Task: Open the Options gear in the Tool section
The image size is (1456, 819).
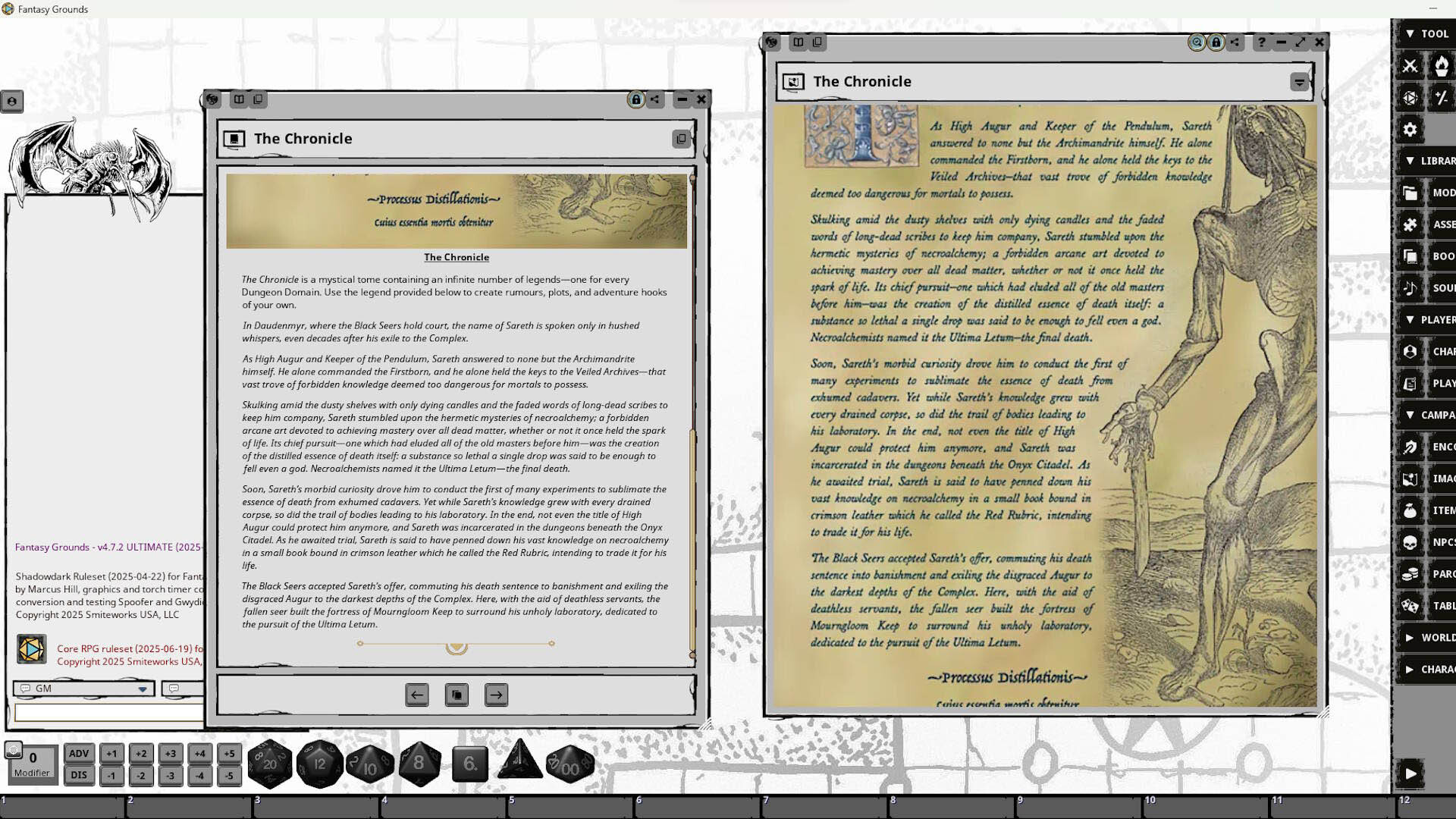Action: coord(1410,130)
